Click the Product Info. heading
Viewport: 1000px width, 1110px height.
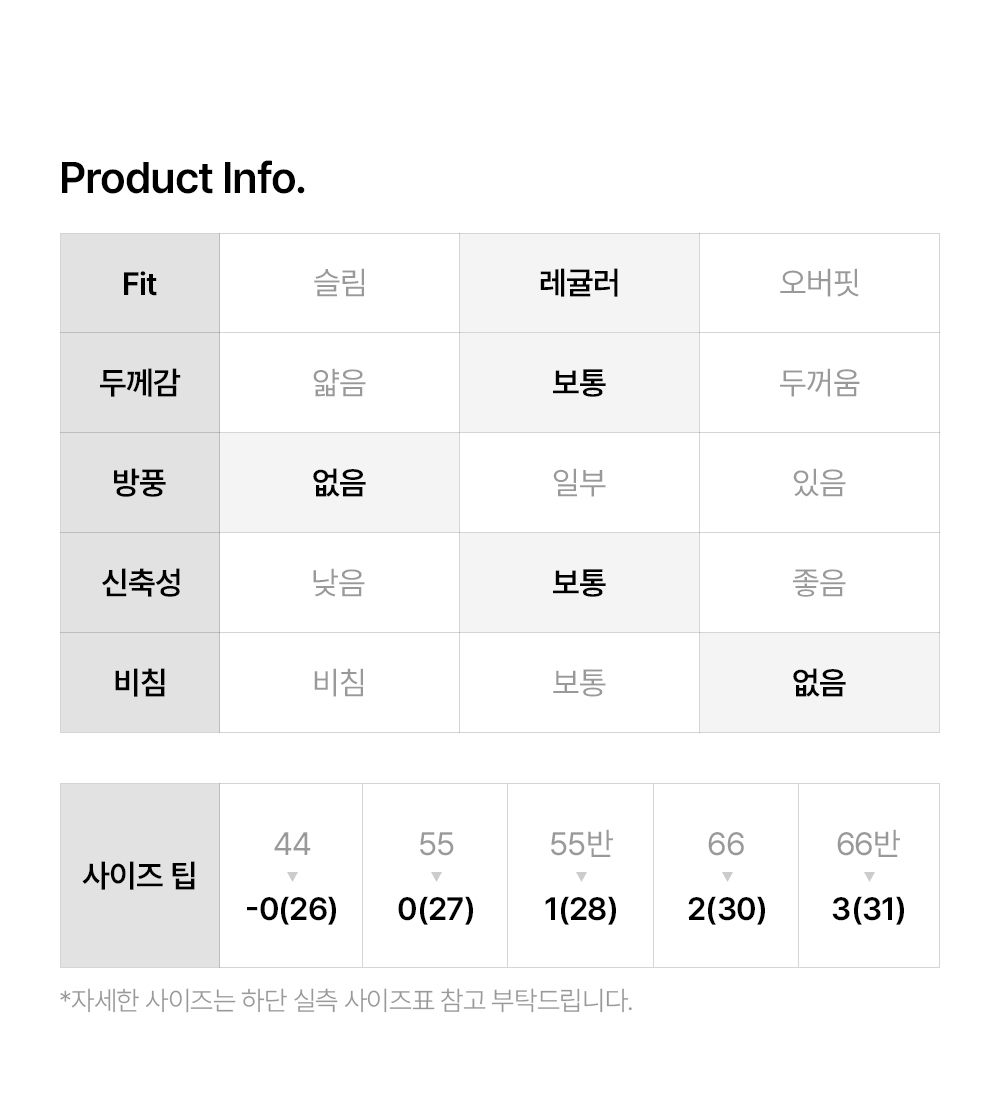183,179
